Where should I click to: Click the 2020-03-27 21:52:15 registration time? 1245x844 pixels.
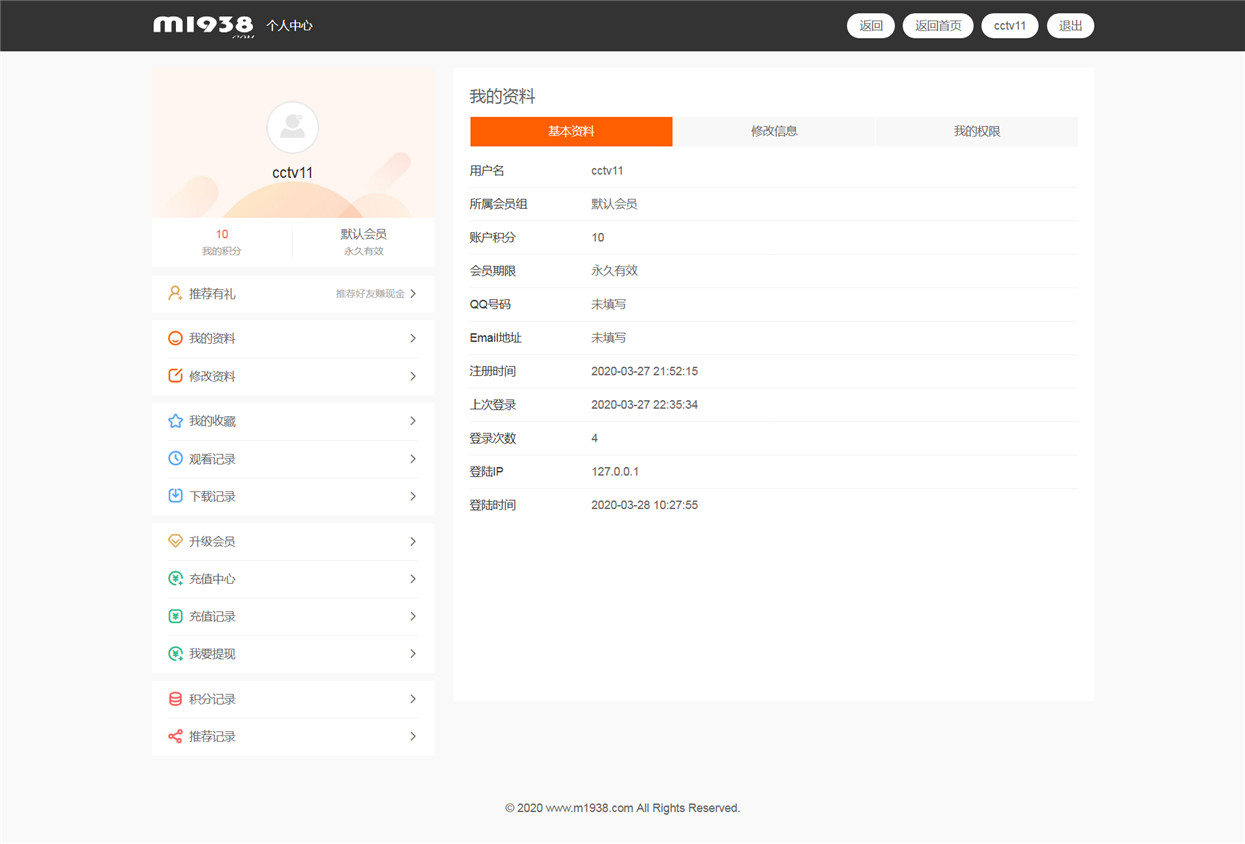pyautogui.click(x=645, y=371)
